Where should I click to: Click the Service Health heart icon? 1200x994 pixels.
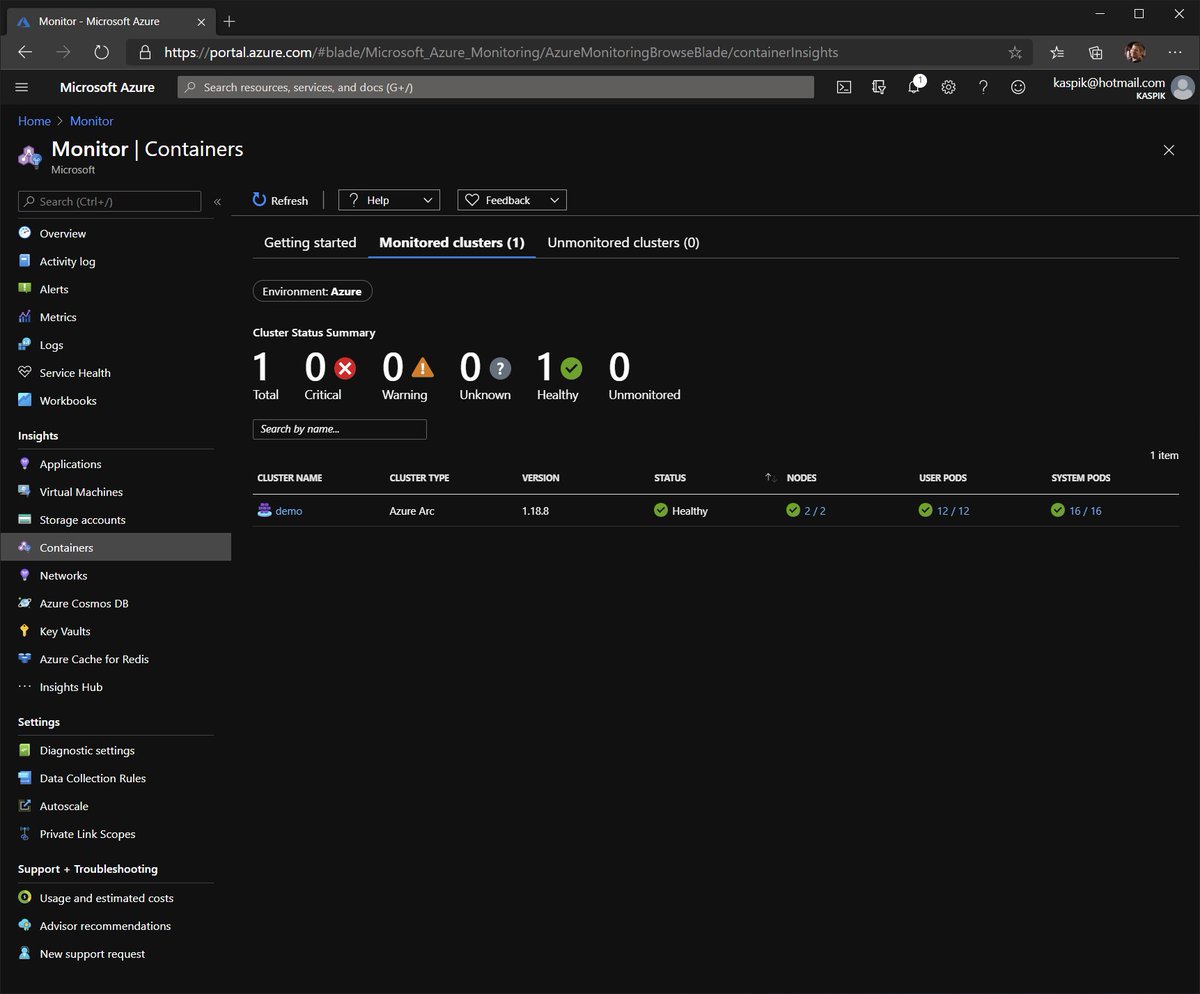[25, 372]
